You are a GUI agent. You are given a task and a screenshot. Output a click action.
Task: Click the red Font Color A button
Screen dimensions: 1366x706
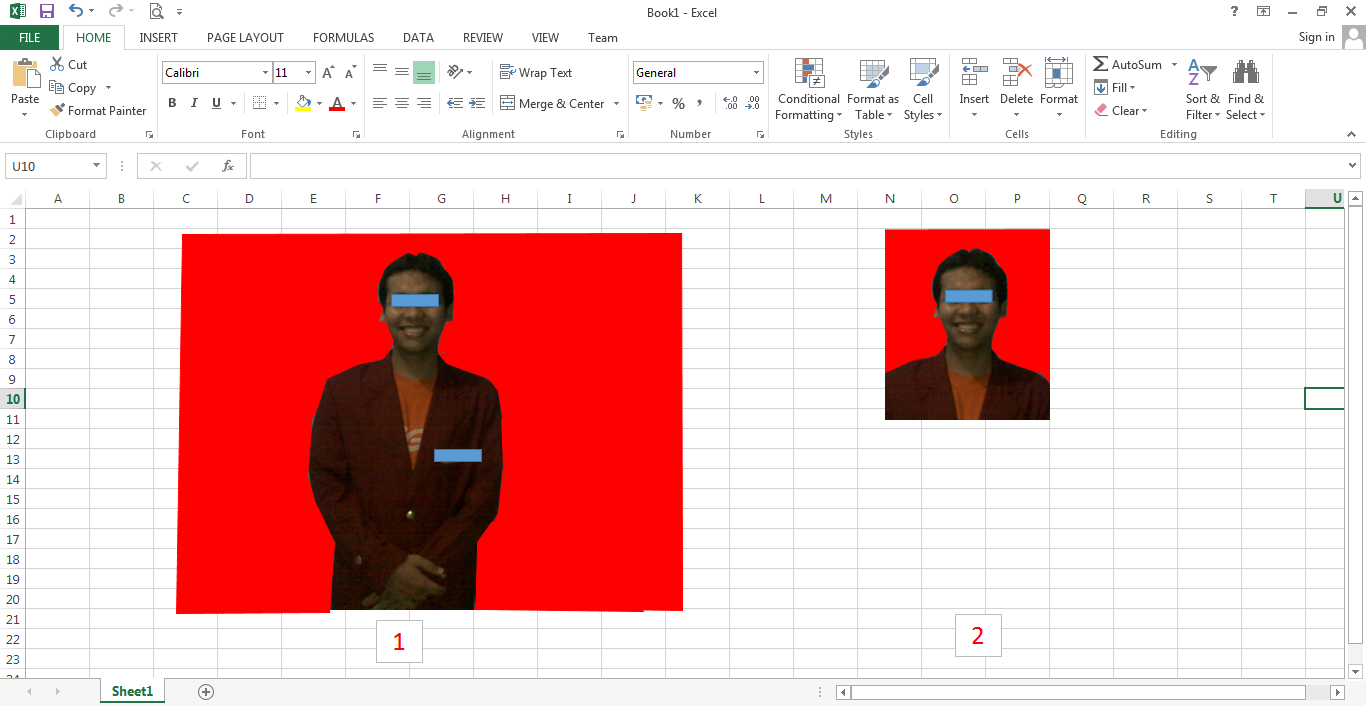point(337,103)
